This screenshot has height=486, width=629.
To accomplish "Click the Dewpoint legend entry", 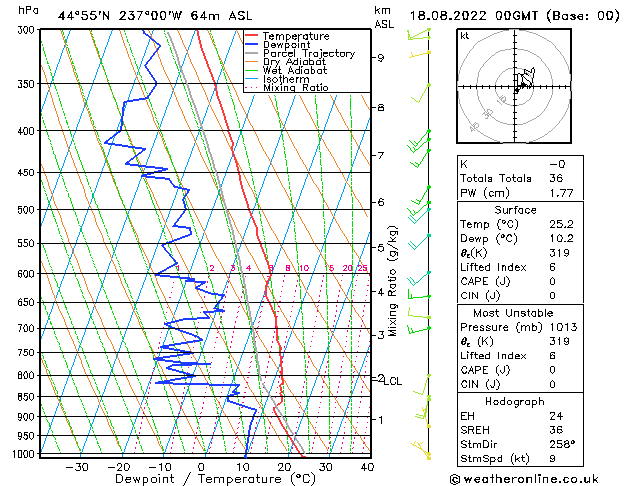I will point(296,45).
